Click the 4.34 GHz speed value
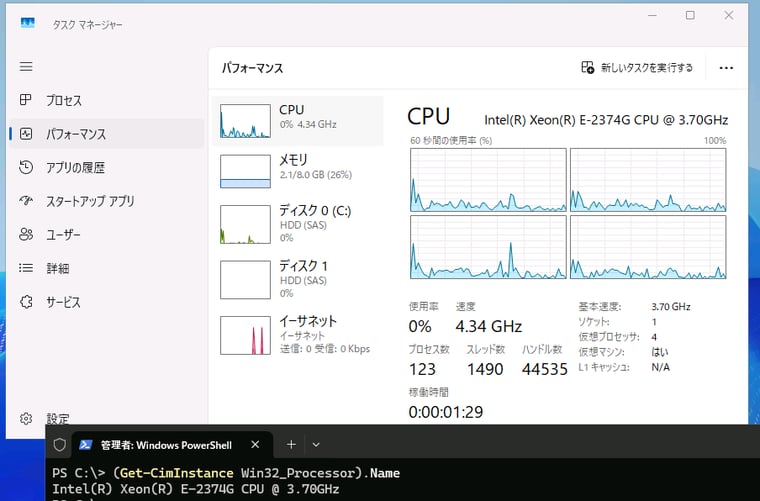Screen dimensions: 760x501 point(489,326)
